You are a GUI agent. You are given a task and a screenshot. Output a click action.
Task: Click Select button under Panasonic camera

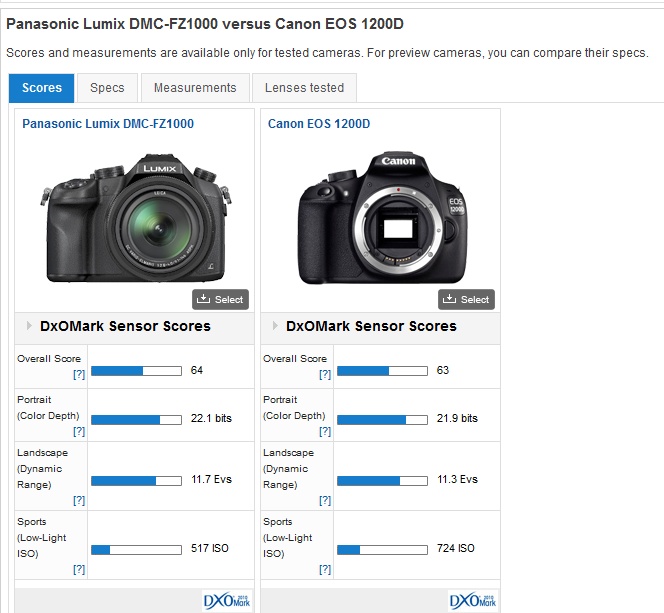coord(220,299)
